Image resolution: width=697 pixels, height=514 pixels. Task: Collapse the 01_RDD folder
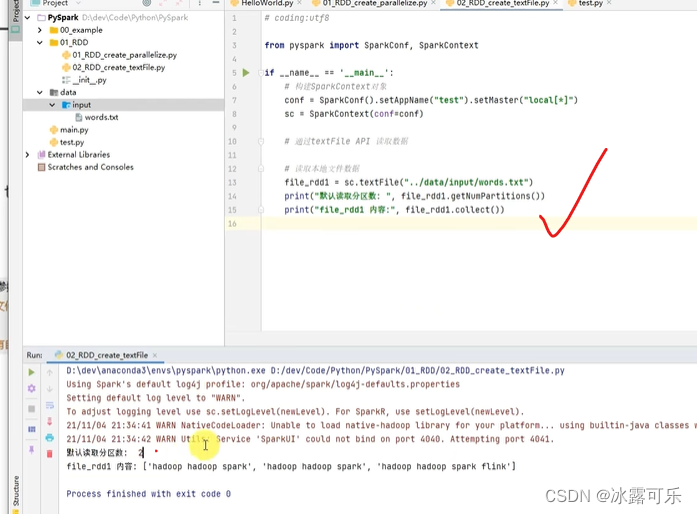(x=40, y=43)
